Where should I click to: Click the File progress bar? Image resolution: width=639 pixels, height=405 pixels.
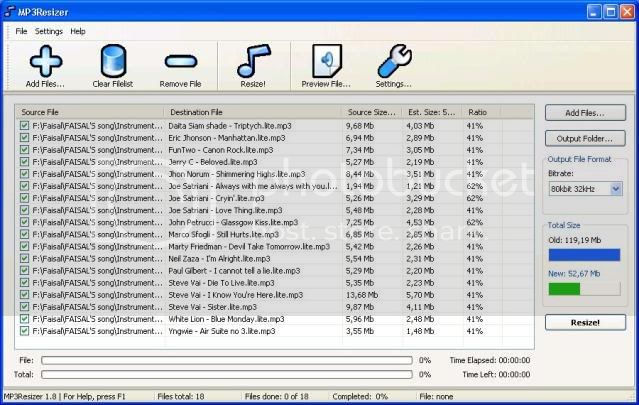[227, 360]
